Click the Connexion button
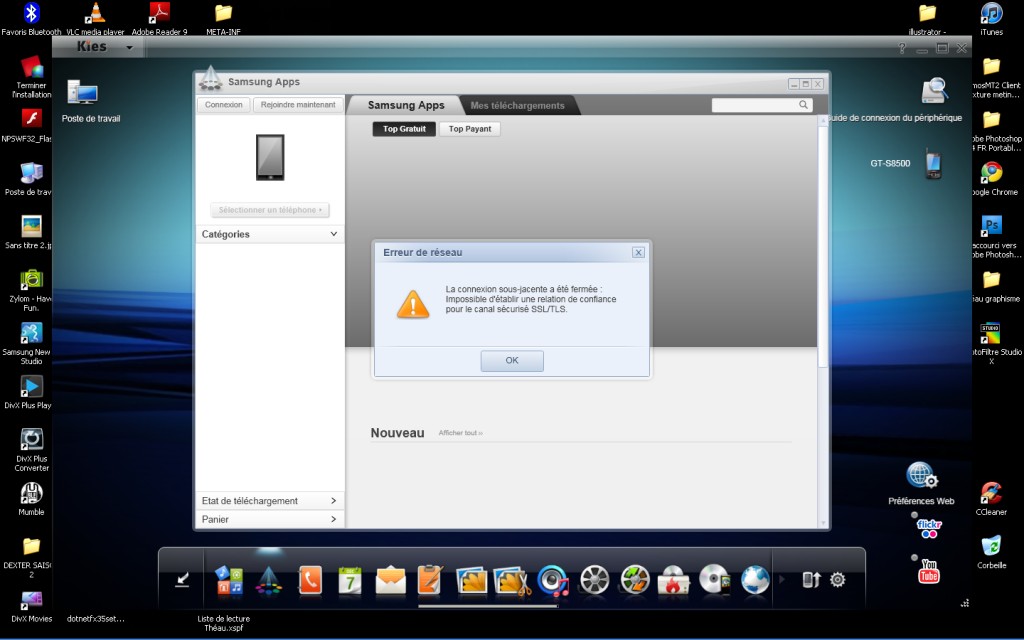Viewport: 1024px width, 640px height. pos(223,104)
